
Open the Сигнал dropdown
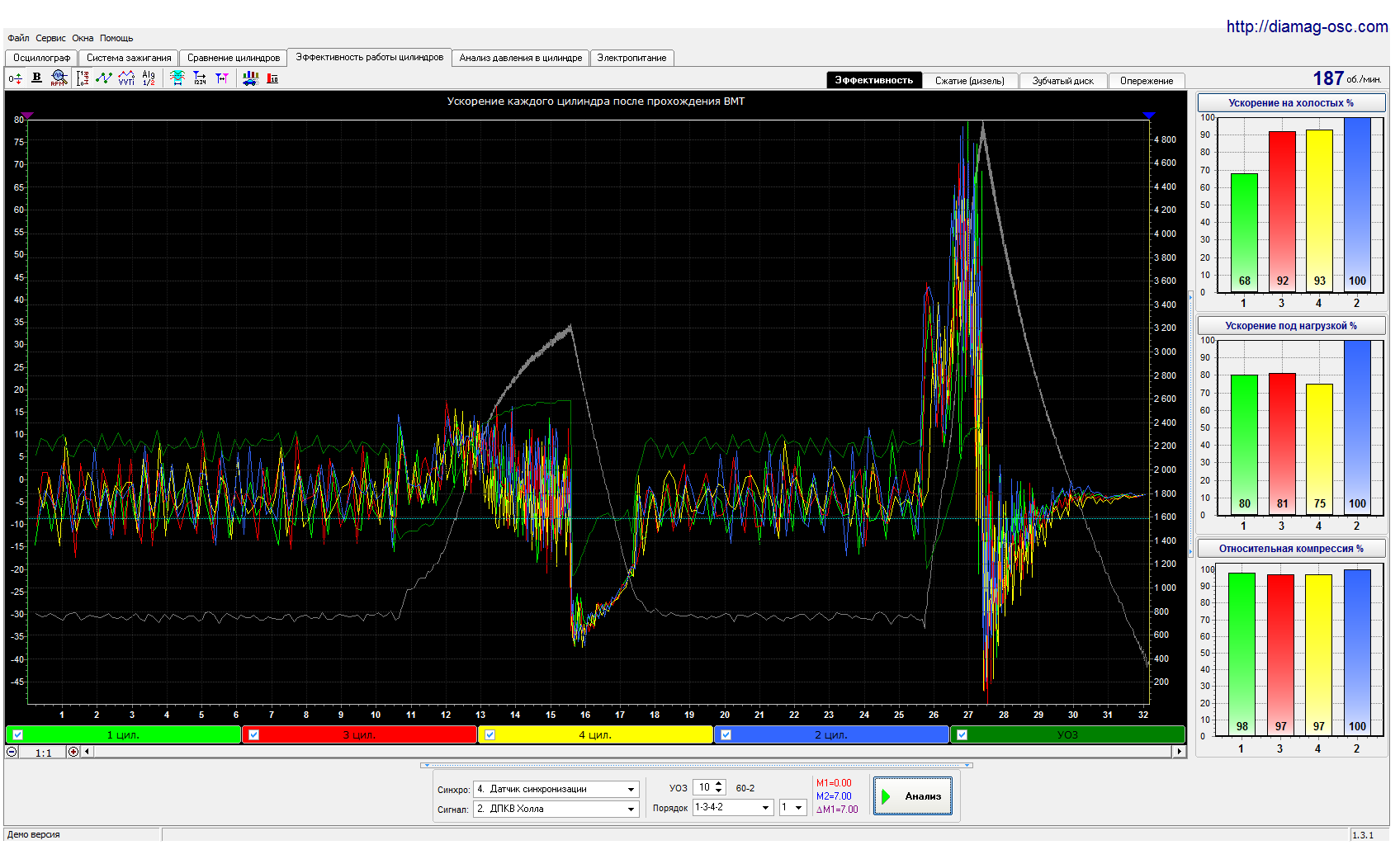[556, 809]
